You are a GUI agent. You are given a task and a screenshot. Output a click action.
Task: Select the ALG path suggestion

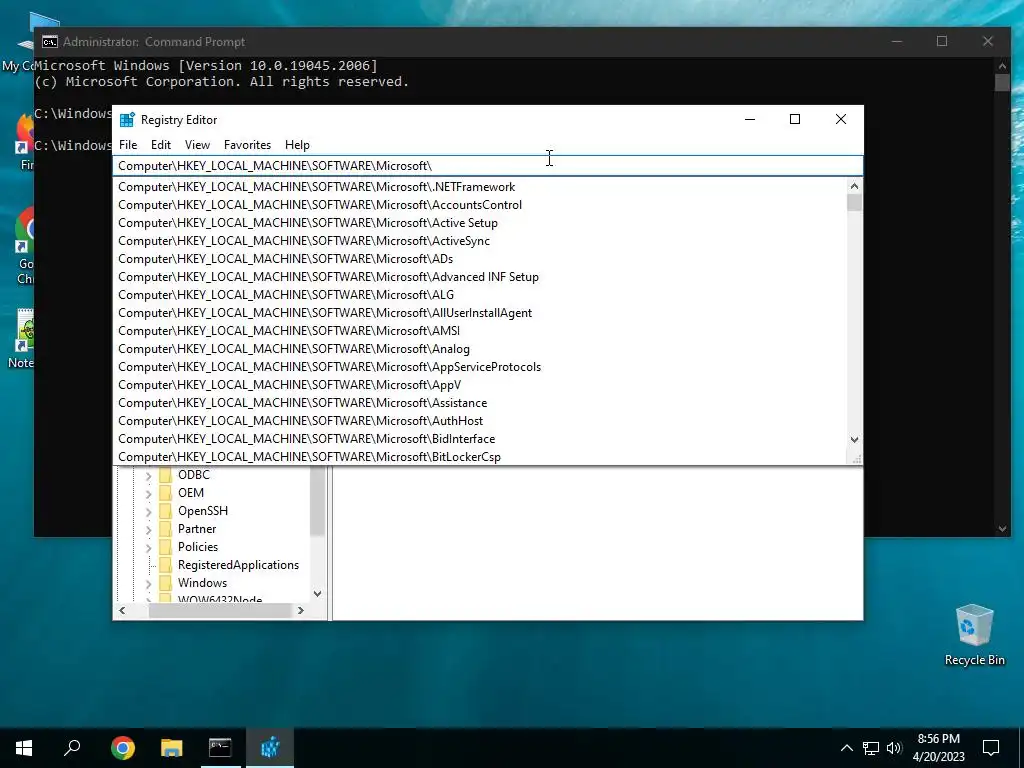point(480,295)
